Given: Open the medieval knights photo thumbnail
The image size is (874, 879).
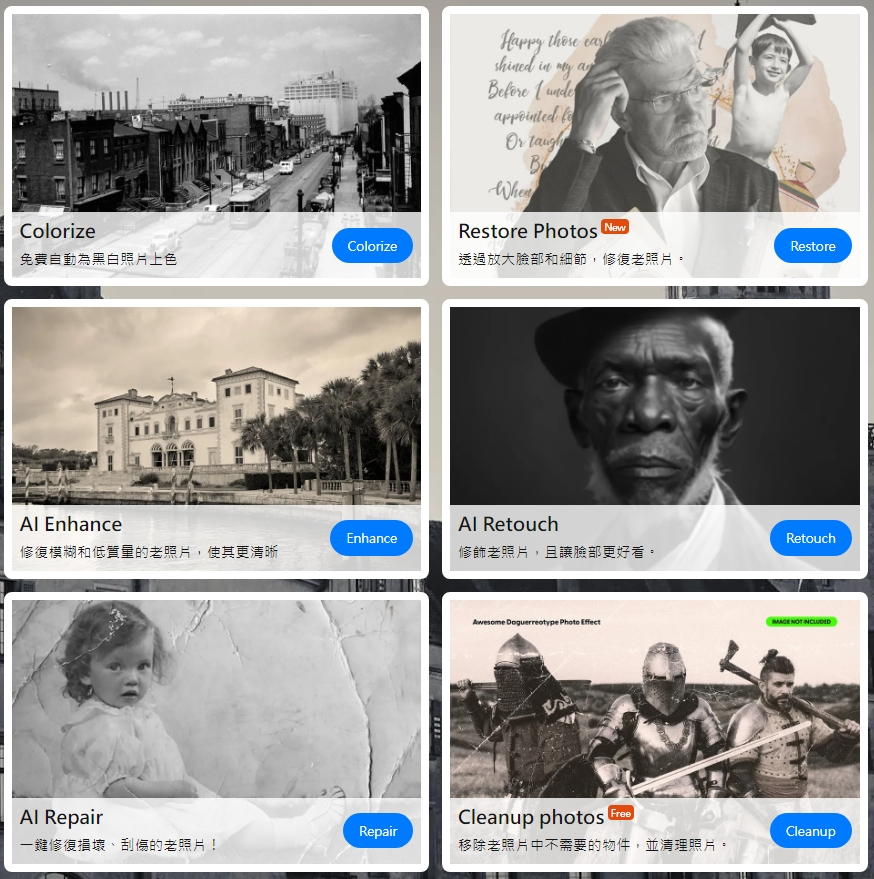Looking at the screenshot, I should (x=655, y=698).
